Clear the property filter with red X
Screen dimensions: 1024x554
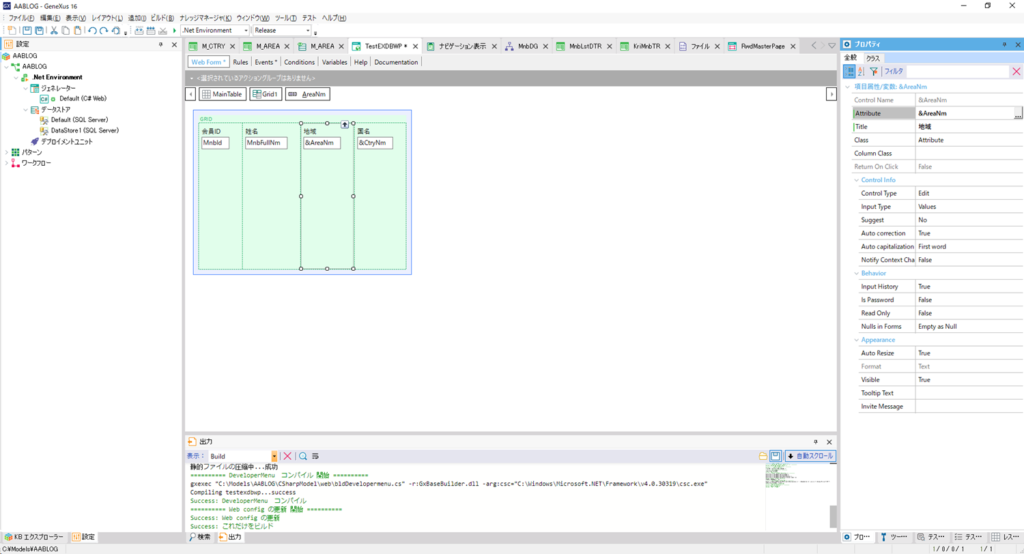click(x=1016, y=71)
